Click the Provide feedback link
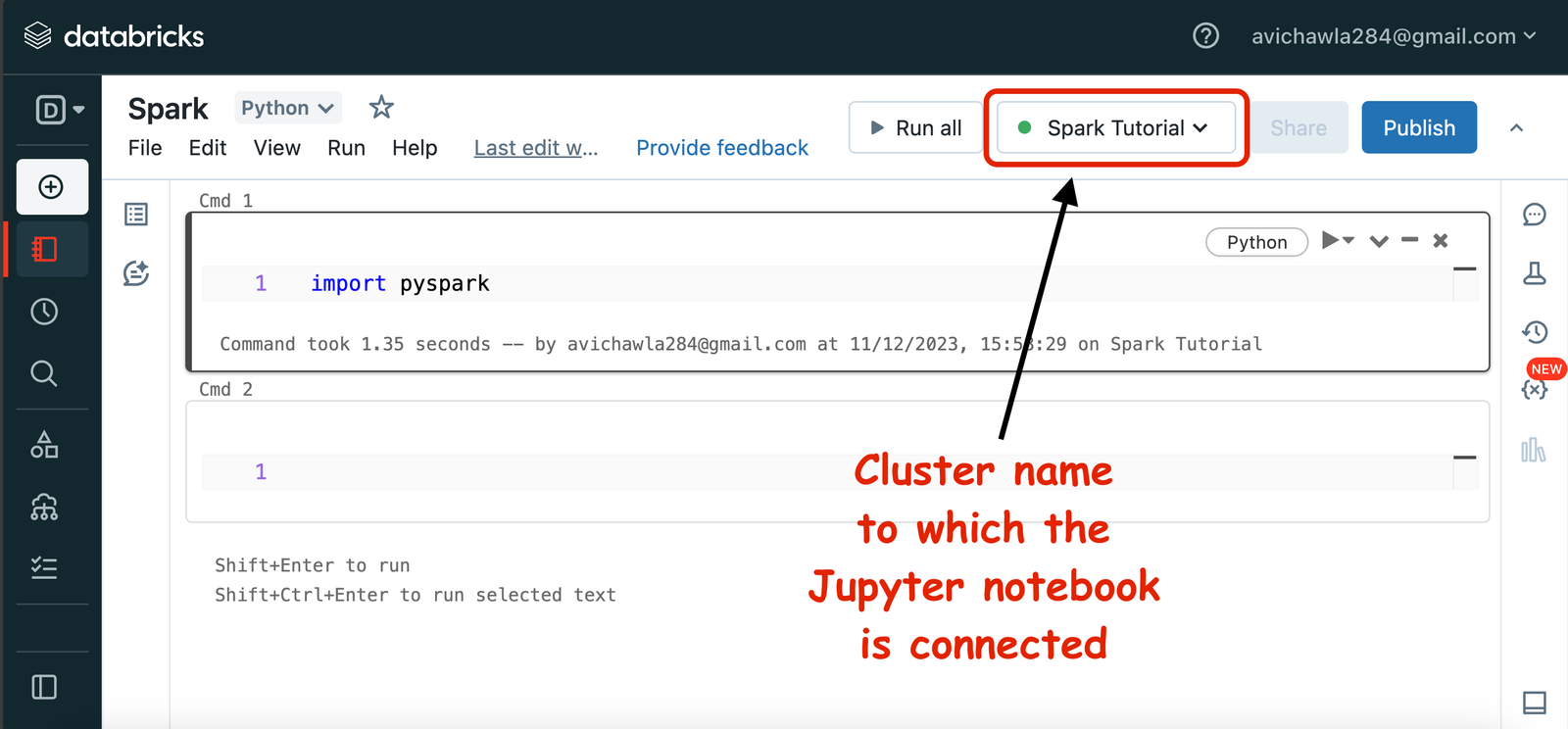This screenshot has width=1568, height=729. (722, 148)
